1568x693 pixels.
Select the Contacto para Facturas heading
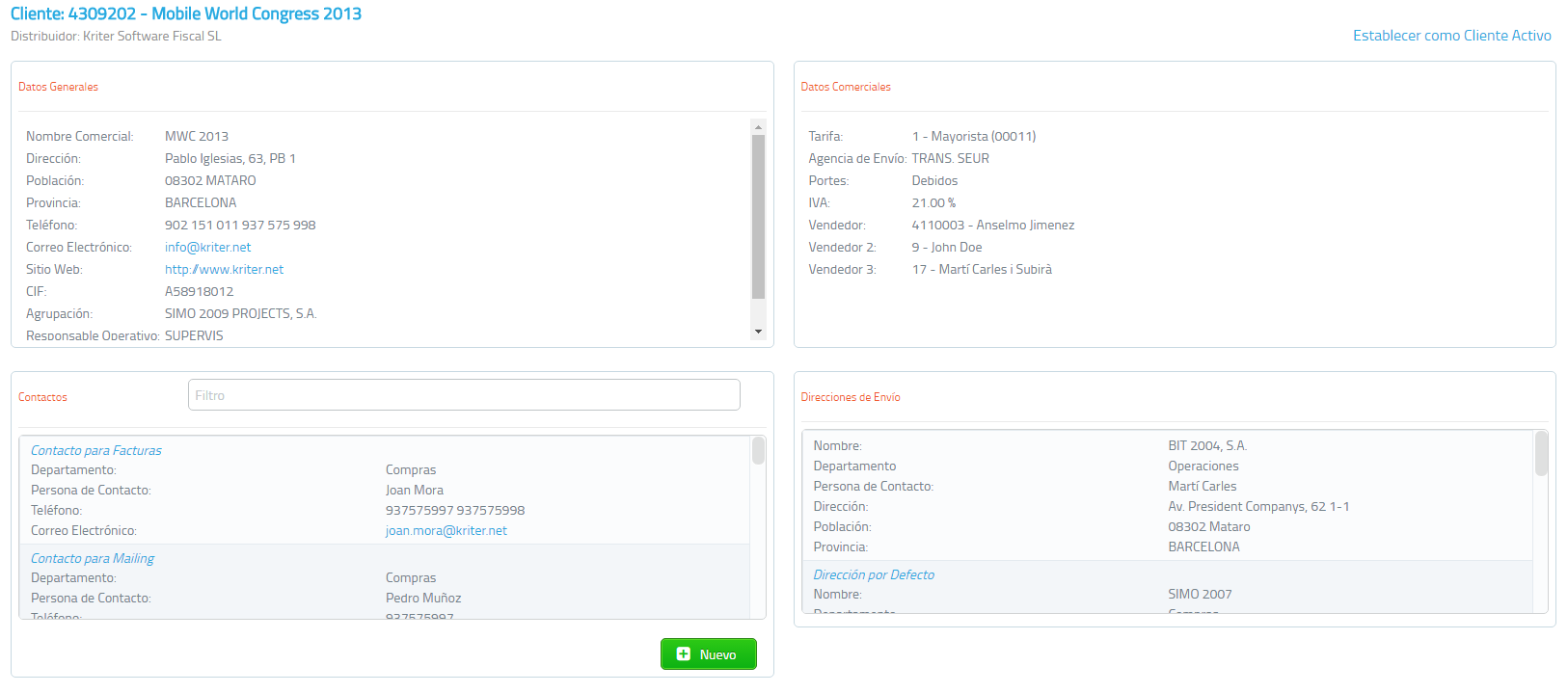[96, 450]
